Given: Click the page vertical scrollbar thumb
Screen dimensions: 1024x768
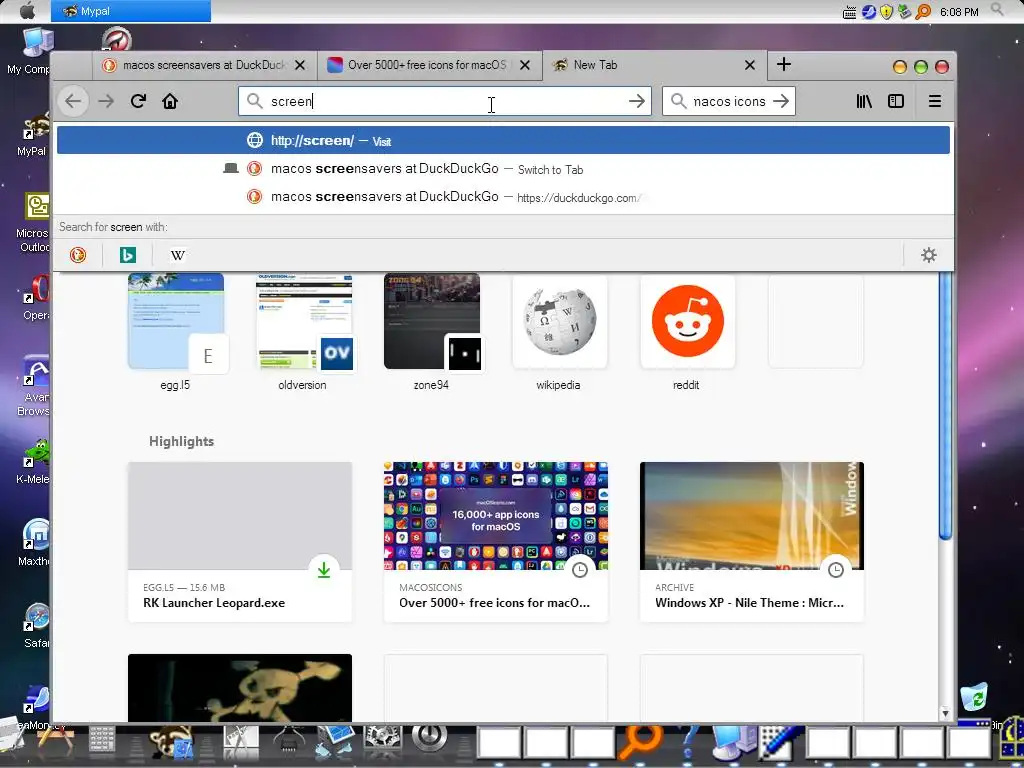Looking at the screenshot, I should click(945, 405).
